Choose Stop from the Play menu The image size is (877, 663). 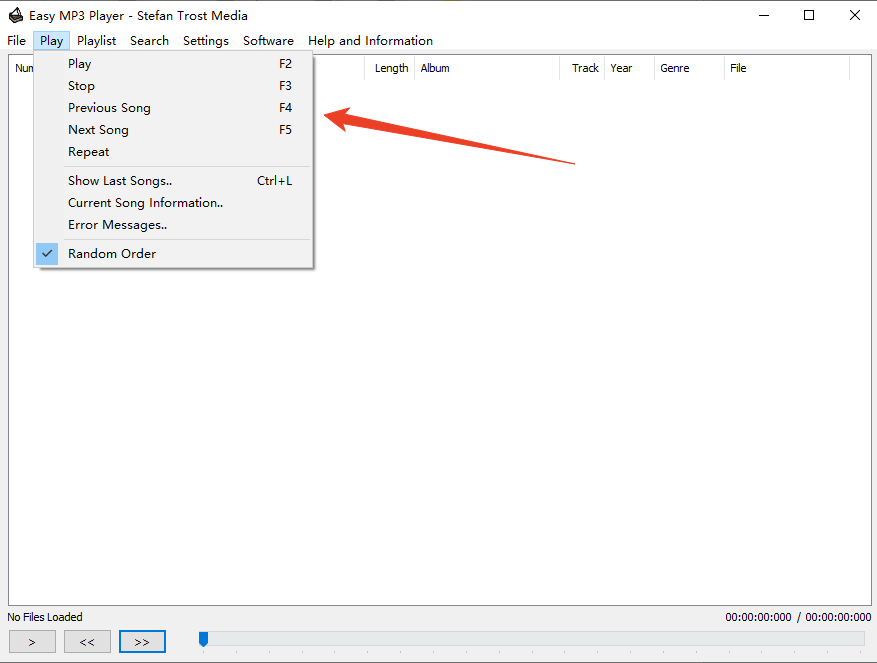pos(173,86)
